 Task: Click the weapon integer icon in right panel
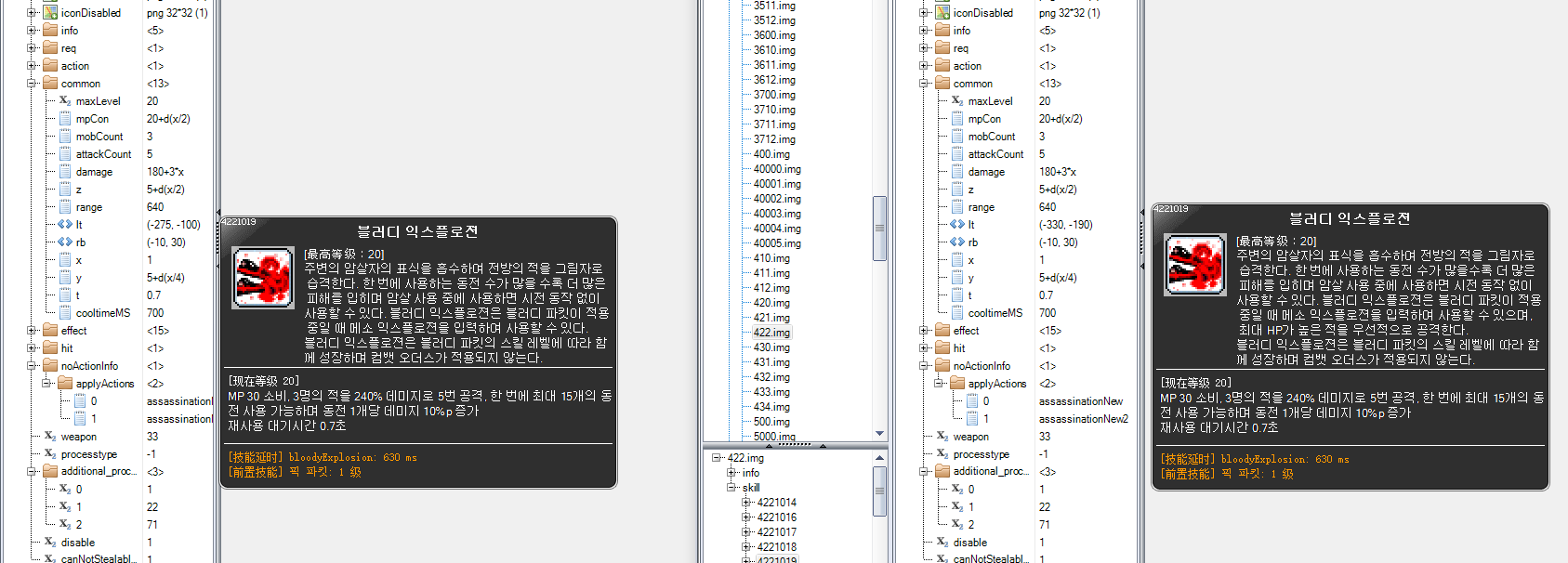(942, 437)
